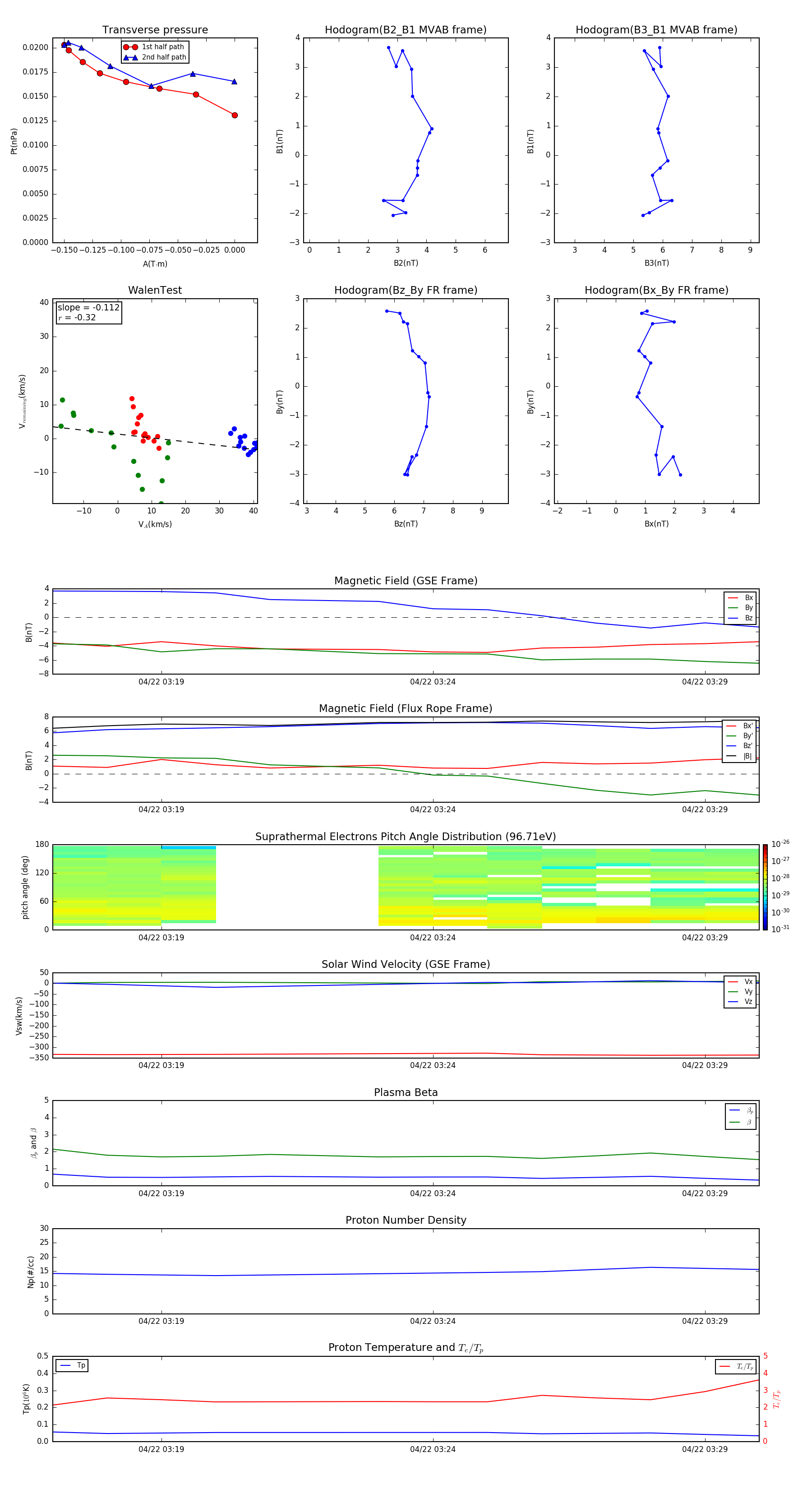Click the Tp legend entry in temperature plot
Viewport: 812px width, 1489px height.
point(73,1365)
